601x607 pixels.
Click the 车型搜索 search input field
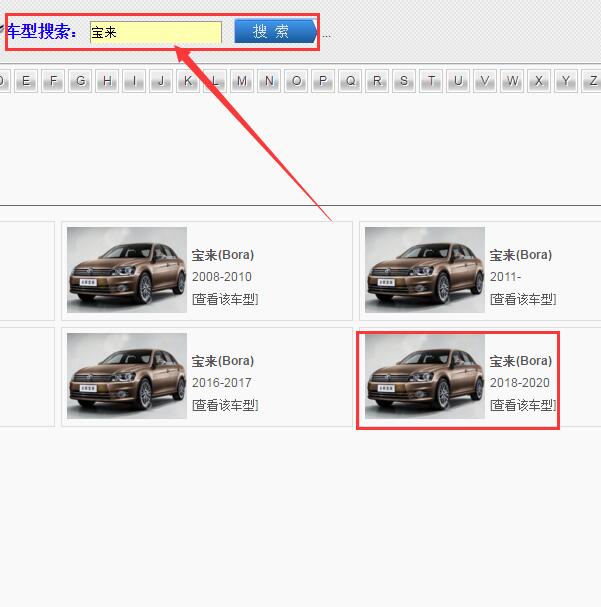pos(156,32)
